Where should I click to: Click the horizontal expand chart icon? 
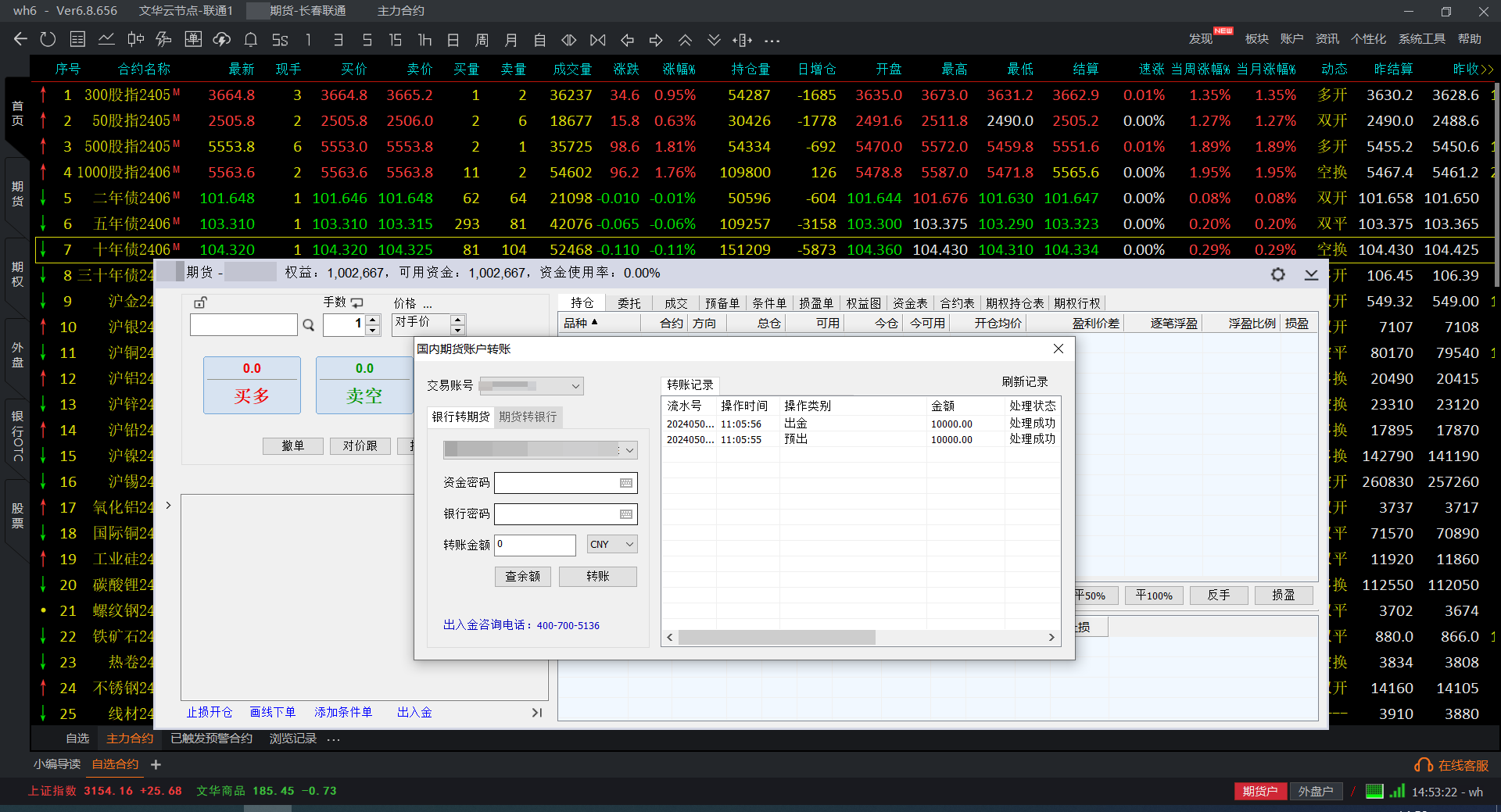(569, 40)
